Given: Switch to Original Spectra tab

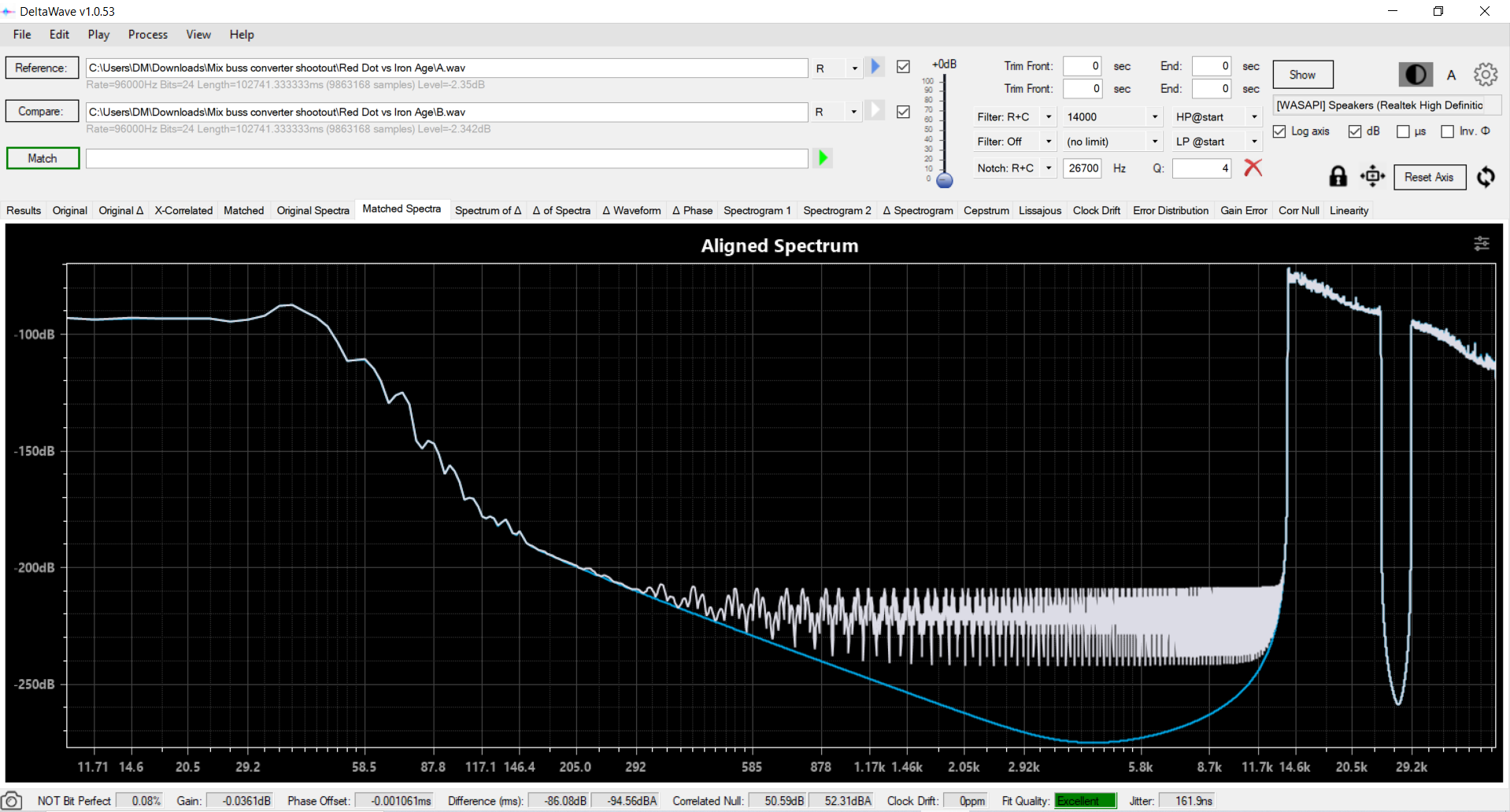Looking at the screenshot, I should 313,210.
